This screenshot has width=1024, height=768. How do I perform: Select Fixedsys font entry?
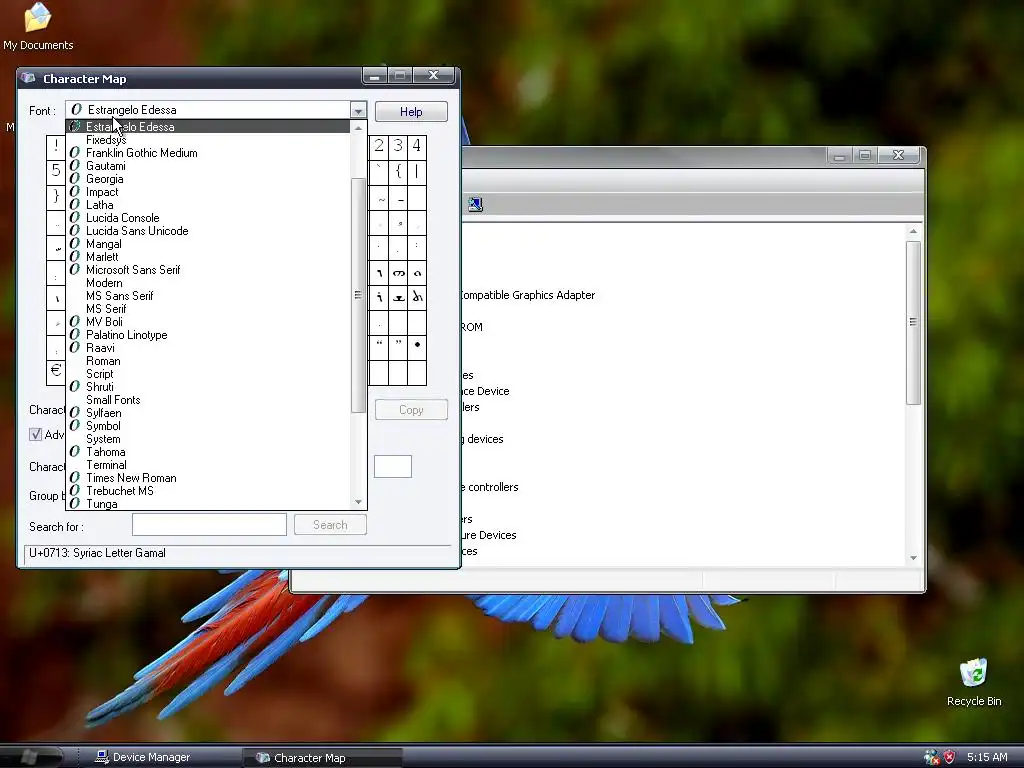tap(208, 140)
